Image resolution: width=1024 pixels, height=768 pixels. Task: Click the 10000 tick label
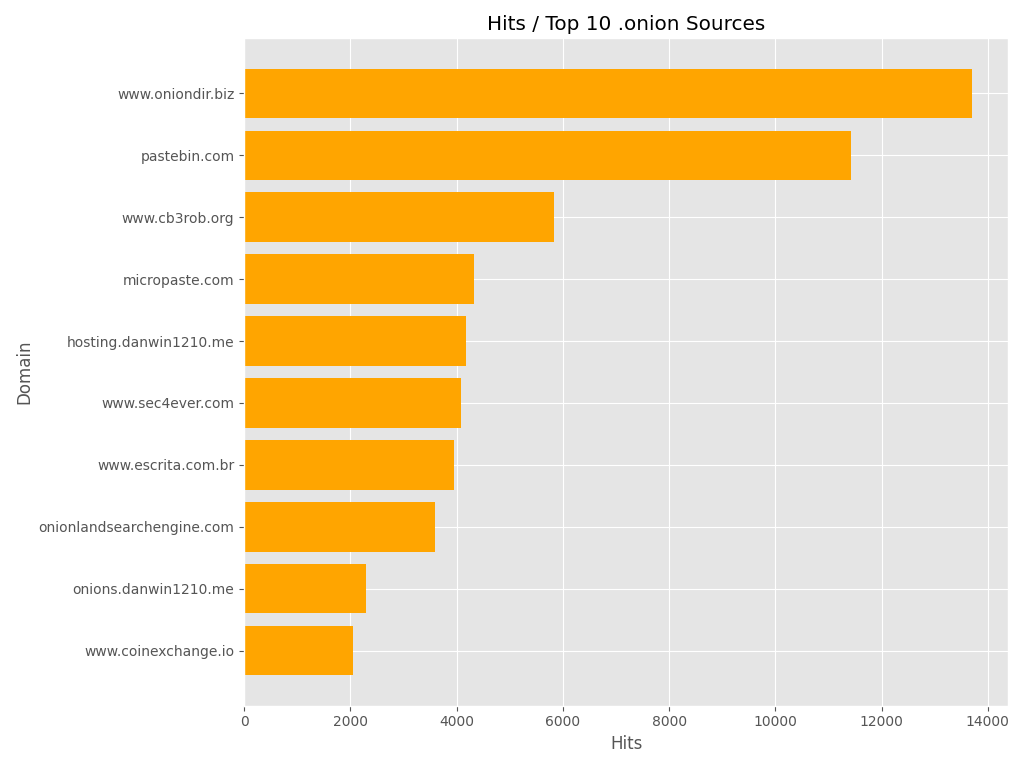coord(776,721)
